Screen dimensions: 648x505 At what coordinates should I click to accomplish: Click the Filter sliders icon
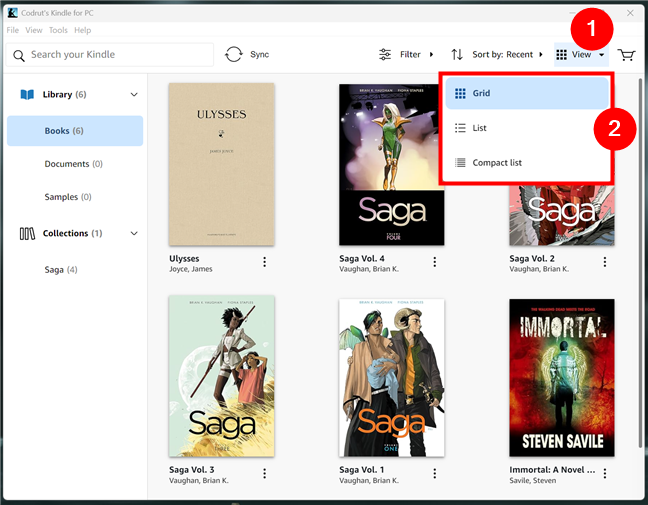(x=385, y=54)
